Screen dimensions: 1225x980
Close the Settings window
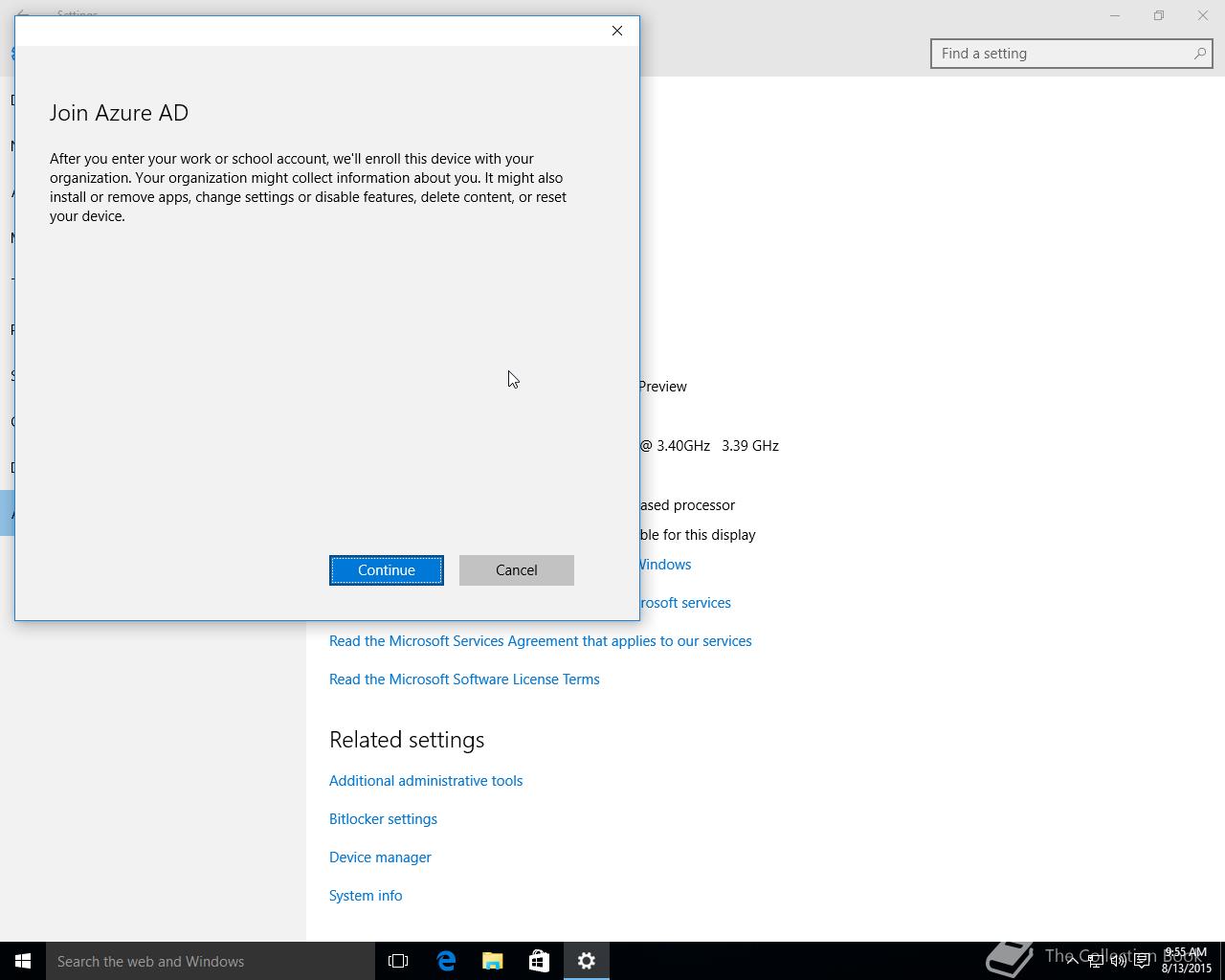coord(1203,15)
